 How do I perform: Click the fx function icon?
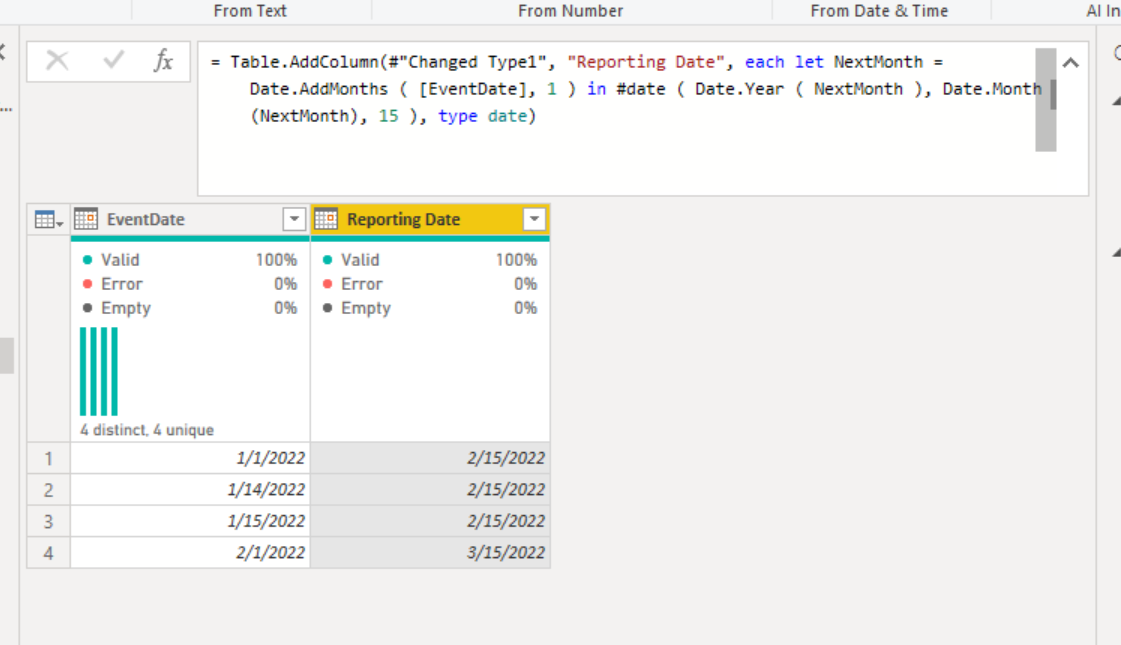pos(163,61)
